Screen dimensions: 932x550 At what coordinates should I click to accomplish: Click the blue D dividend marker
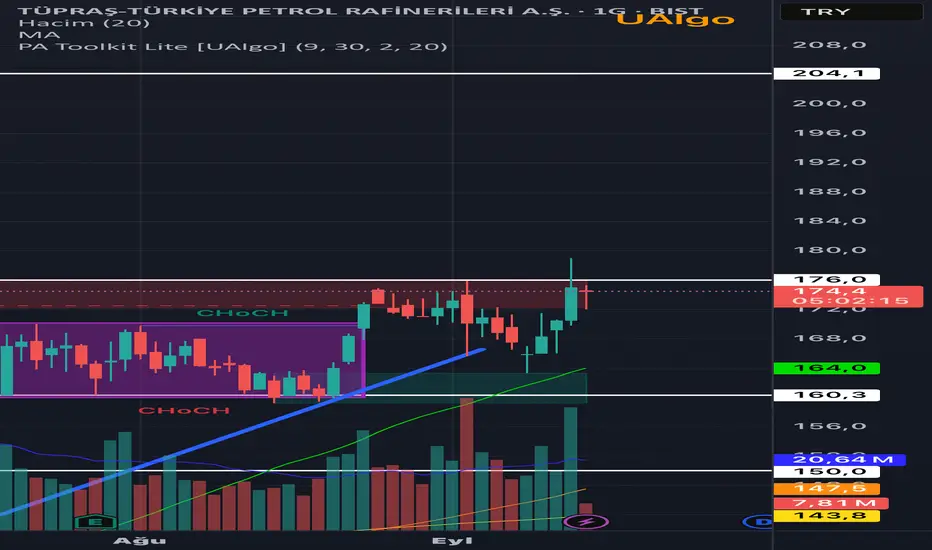(758, 522)
